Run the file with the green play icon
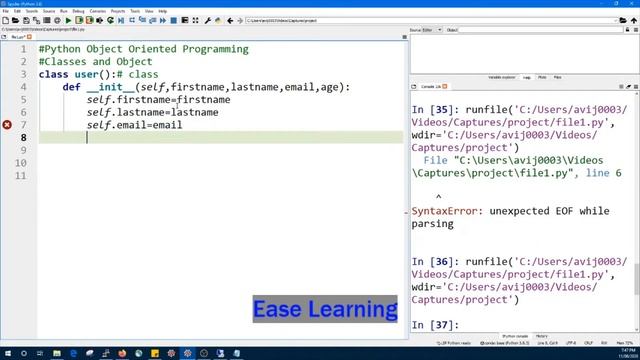Screen dimensions: 640x360 (69, 20)
